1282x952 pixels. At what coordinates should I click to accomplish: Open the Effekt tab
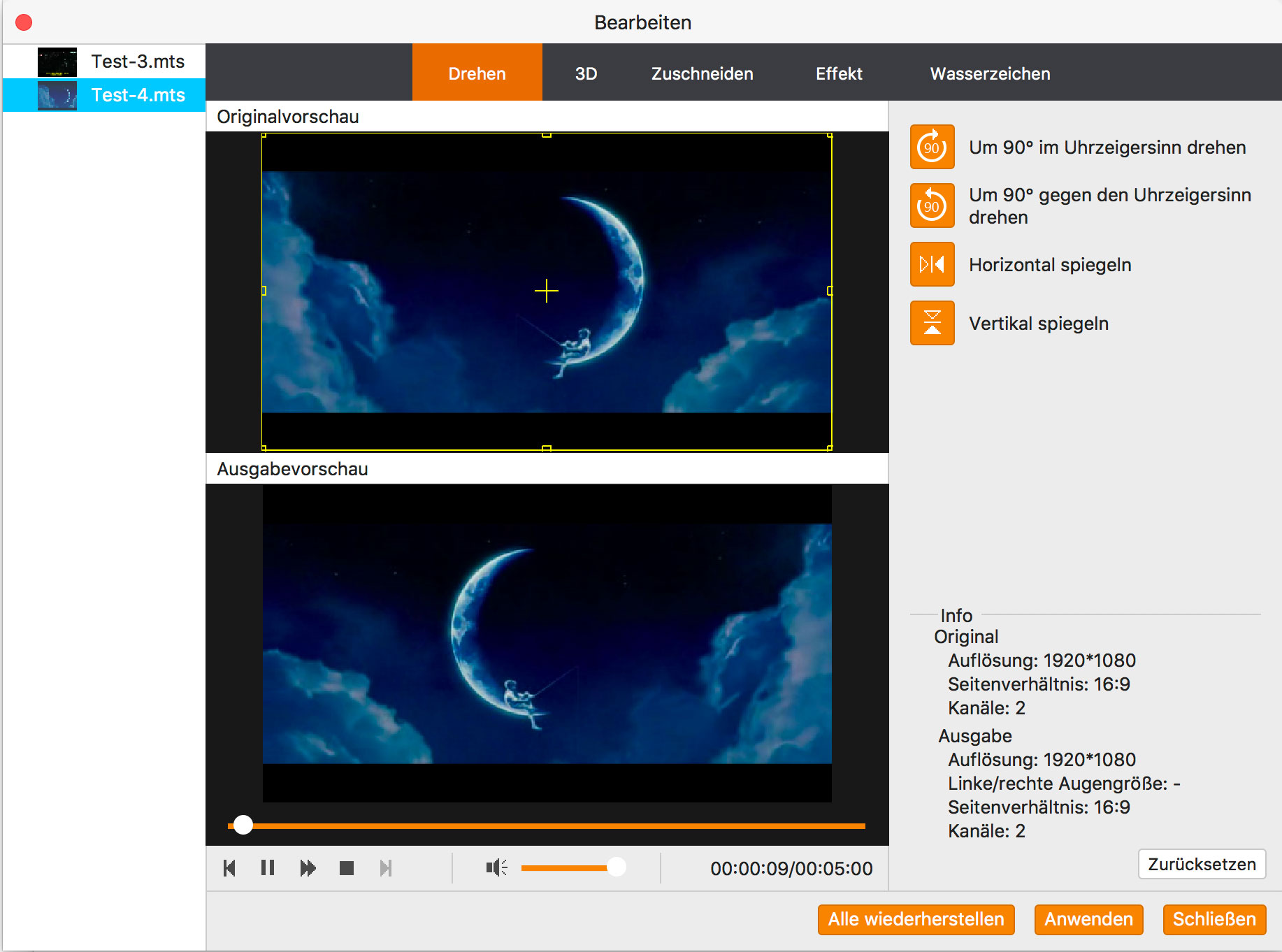coord(839,73)
